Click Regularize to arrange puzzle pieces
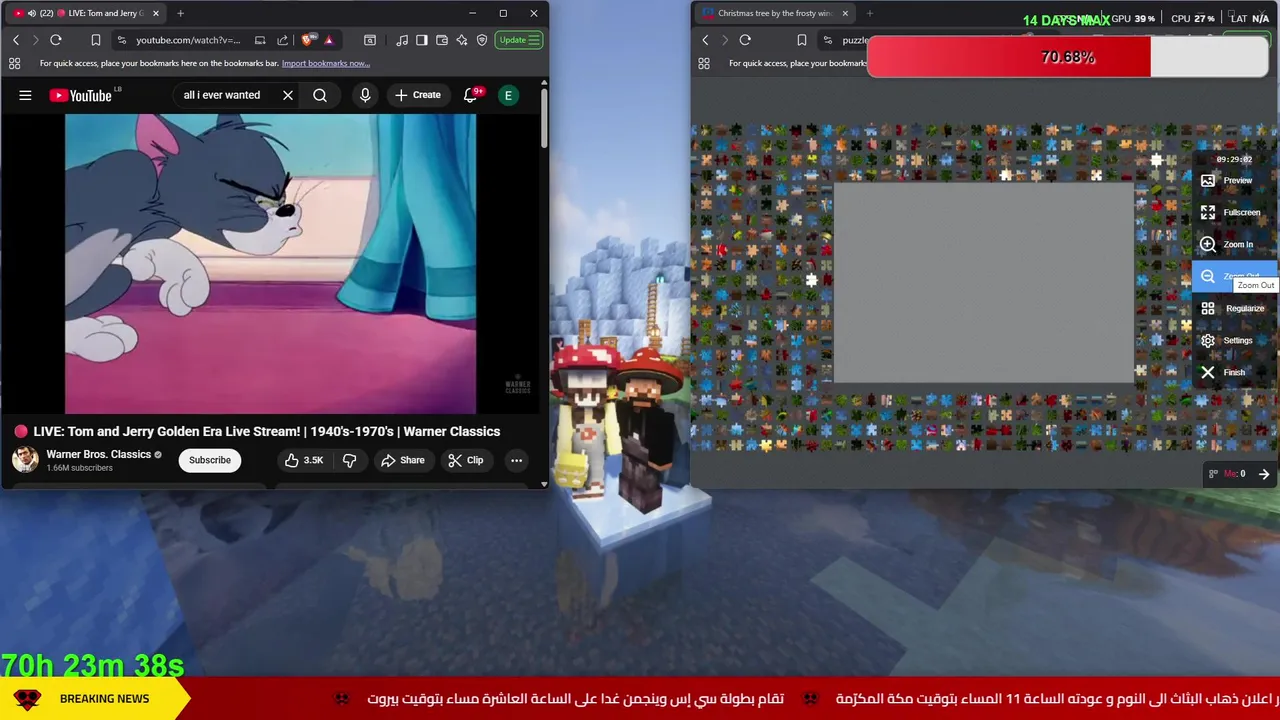1280x720 pixels. tap(1234, 308)
